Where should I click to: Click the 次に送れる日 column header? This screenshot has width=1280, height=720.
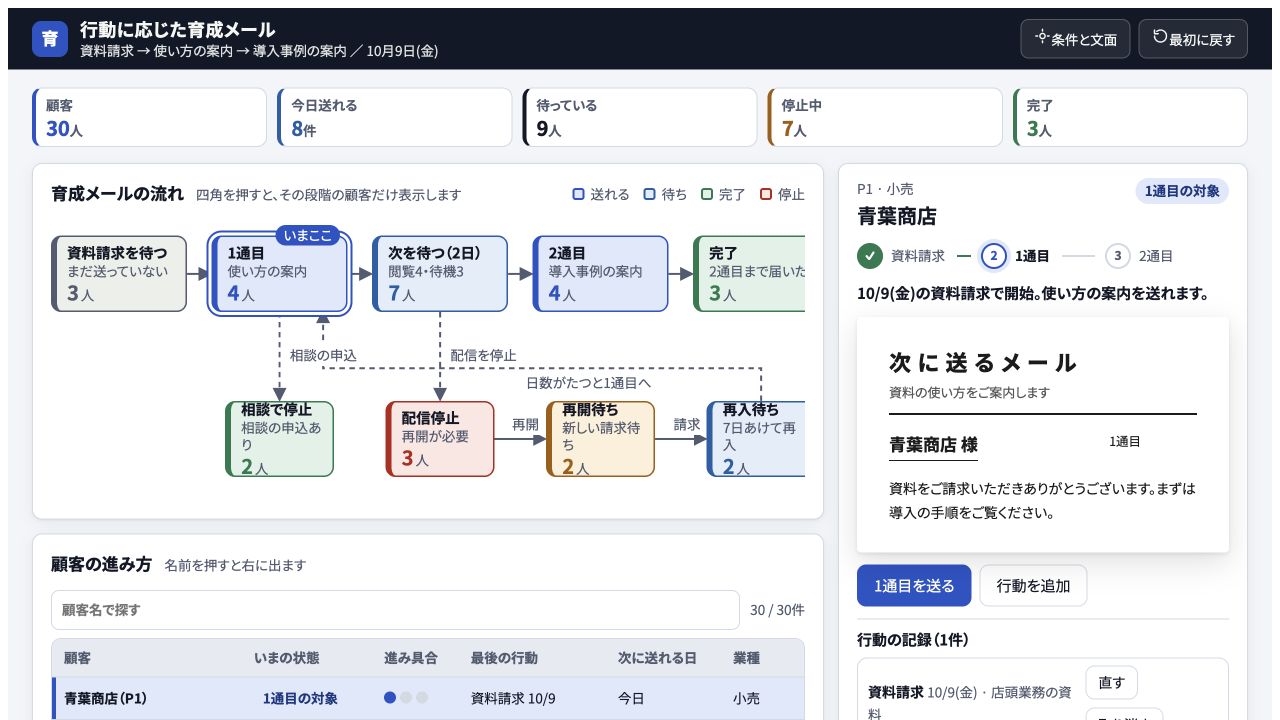656,658
